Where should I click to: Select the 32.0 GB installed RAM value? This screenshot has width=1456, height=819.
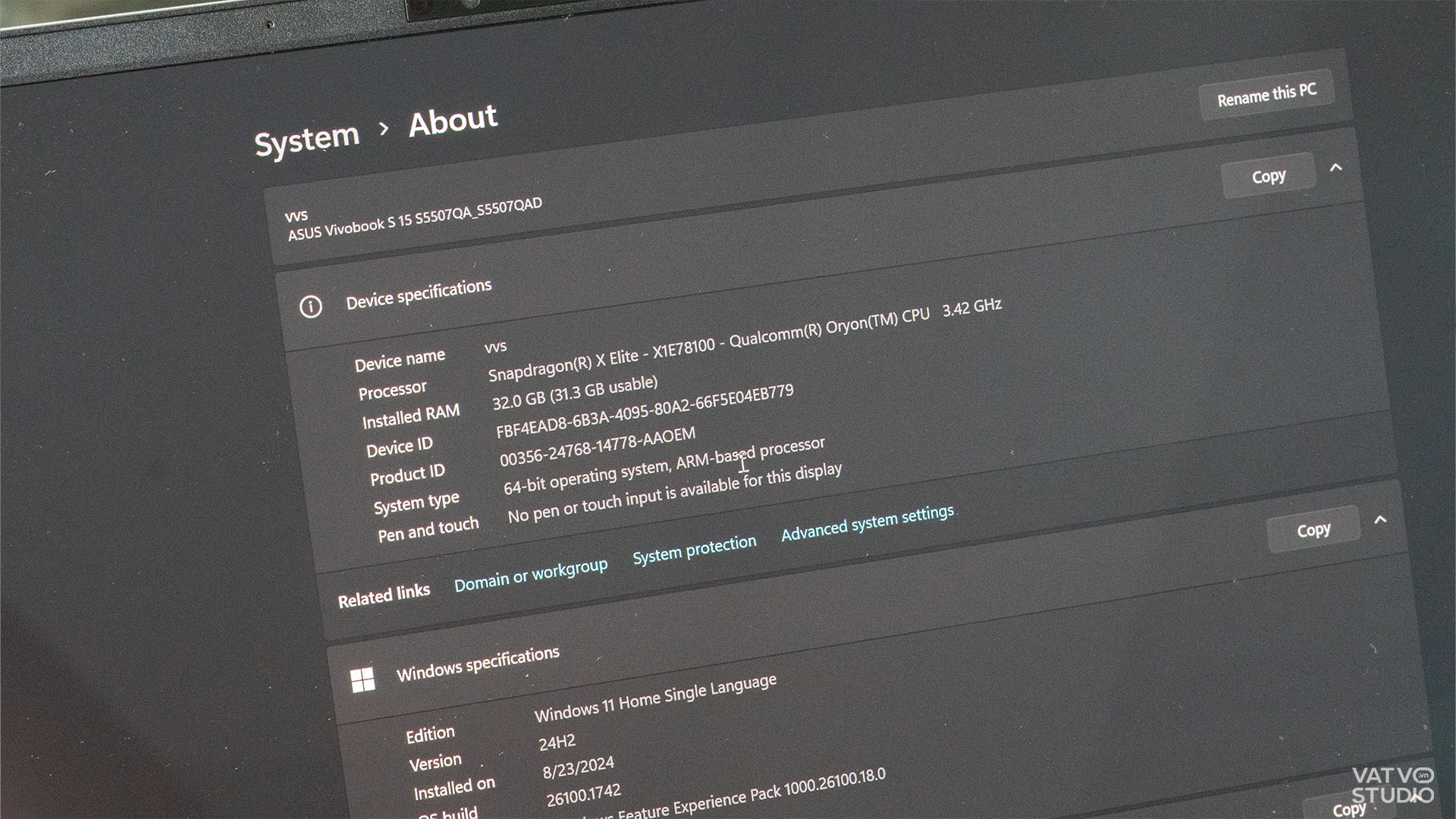(575, 392)
